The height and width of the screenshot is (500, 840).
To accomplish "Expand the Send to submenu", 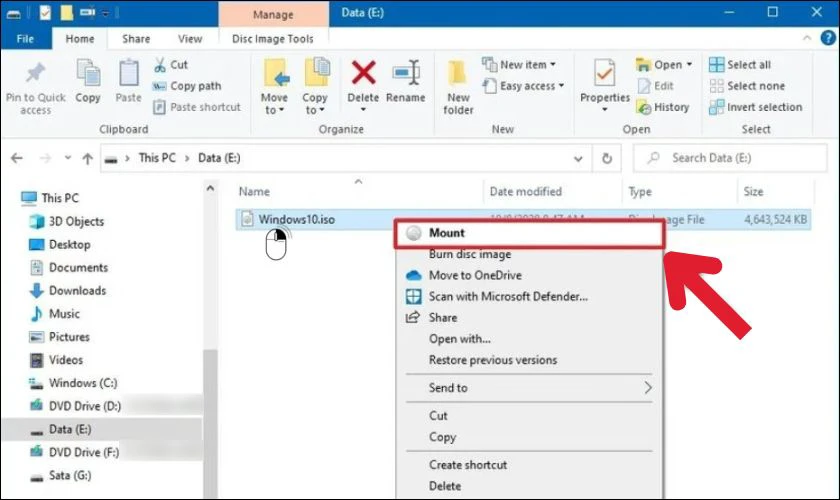I will click(x=529, y=387).
